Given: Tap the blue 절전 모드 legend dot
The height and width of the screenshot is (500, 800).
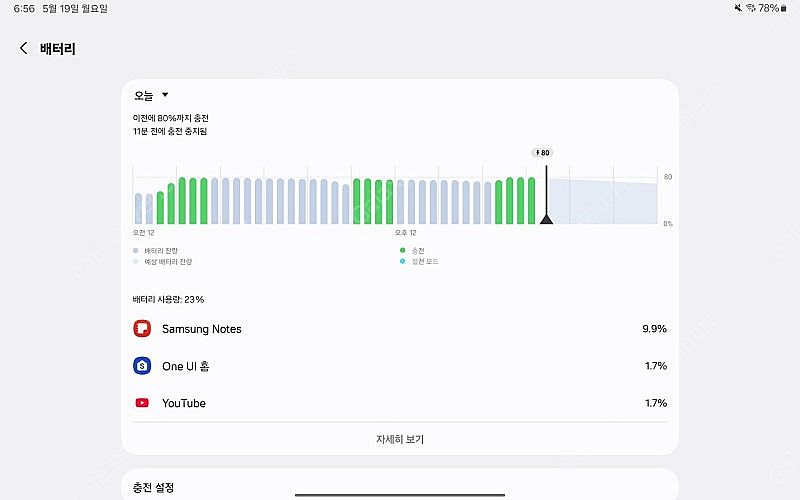Looking at the screenshot, I should pos(403,261).
